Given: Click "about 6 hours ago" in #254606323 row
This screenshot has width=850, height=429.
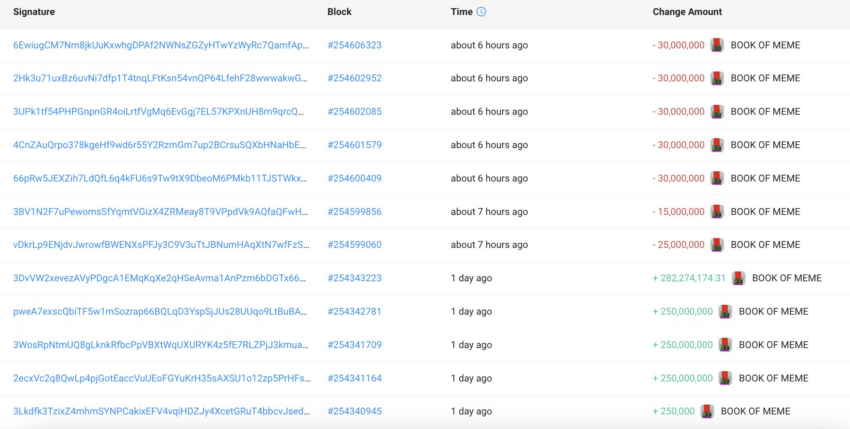Looking at the screenshot, I should point(489,45).
